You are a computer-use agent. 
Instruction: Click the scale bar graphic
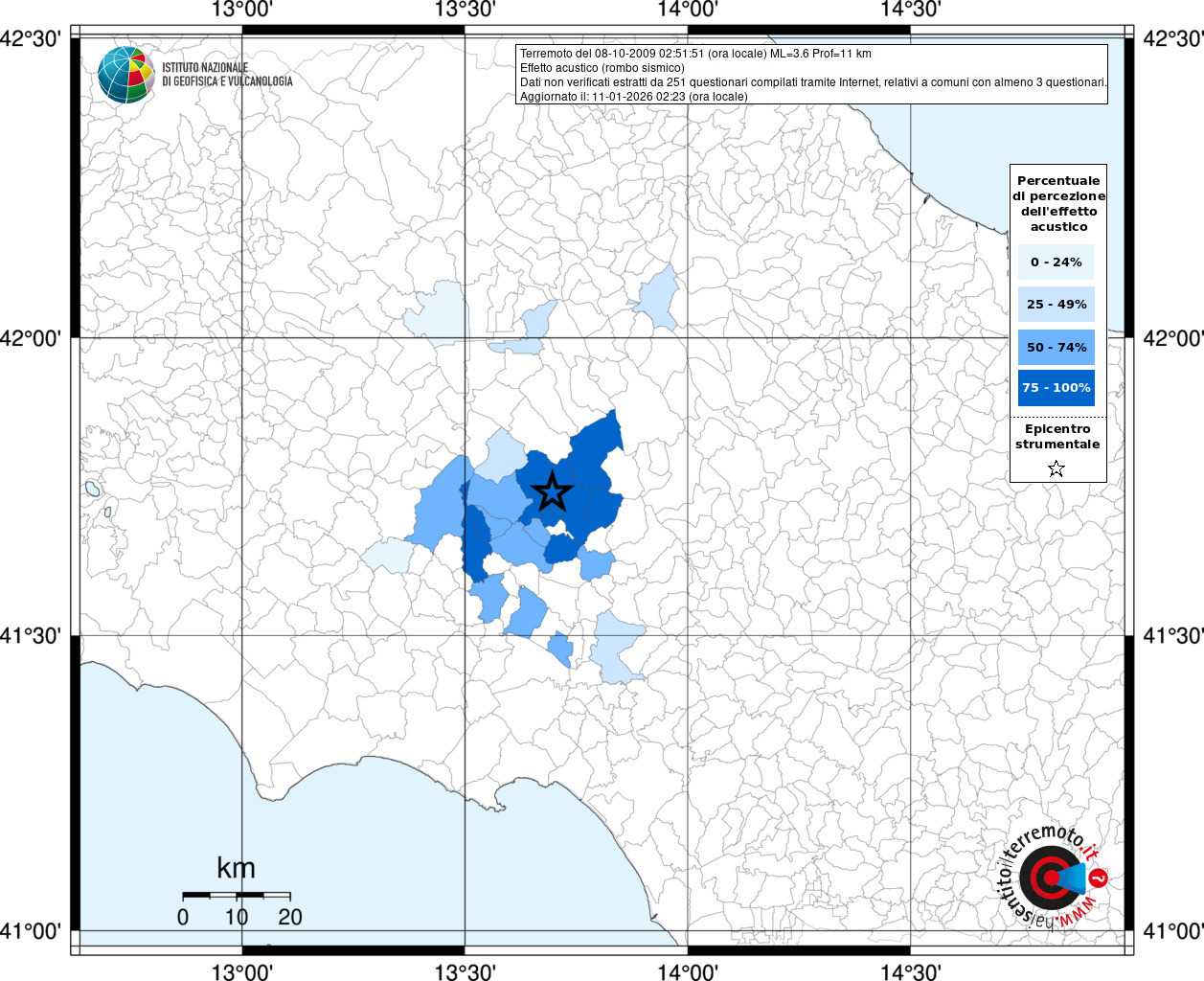click(237, 895)
